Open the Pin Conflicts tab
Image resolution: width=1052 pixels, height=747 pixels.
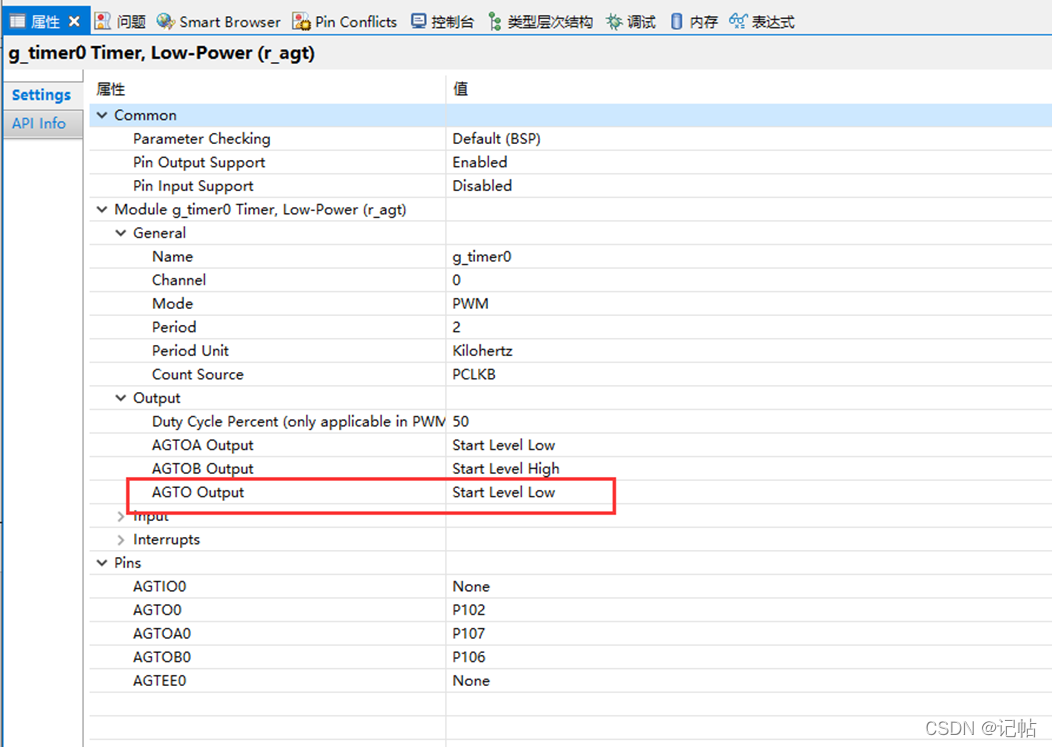point(356,21)
